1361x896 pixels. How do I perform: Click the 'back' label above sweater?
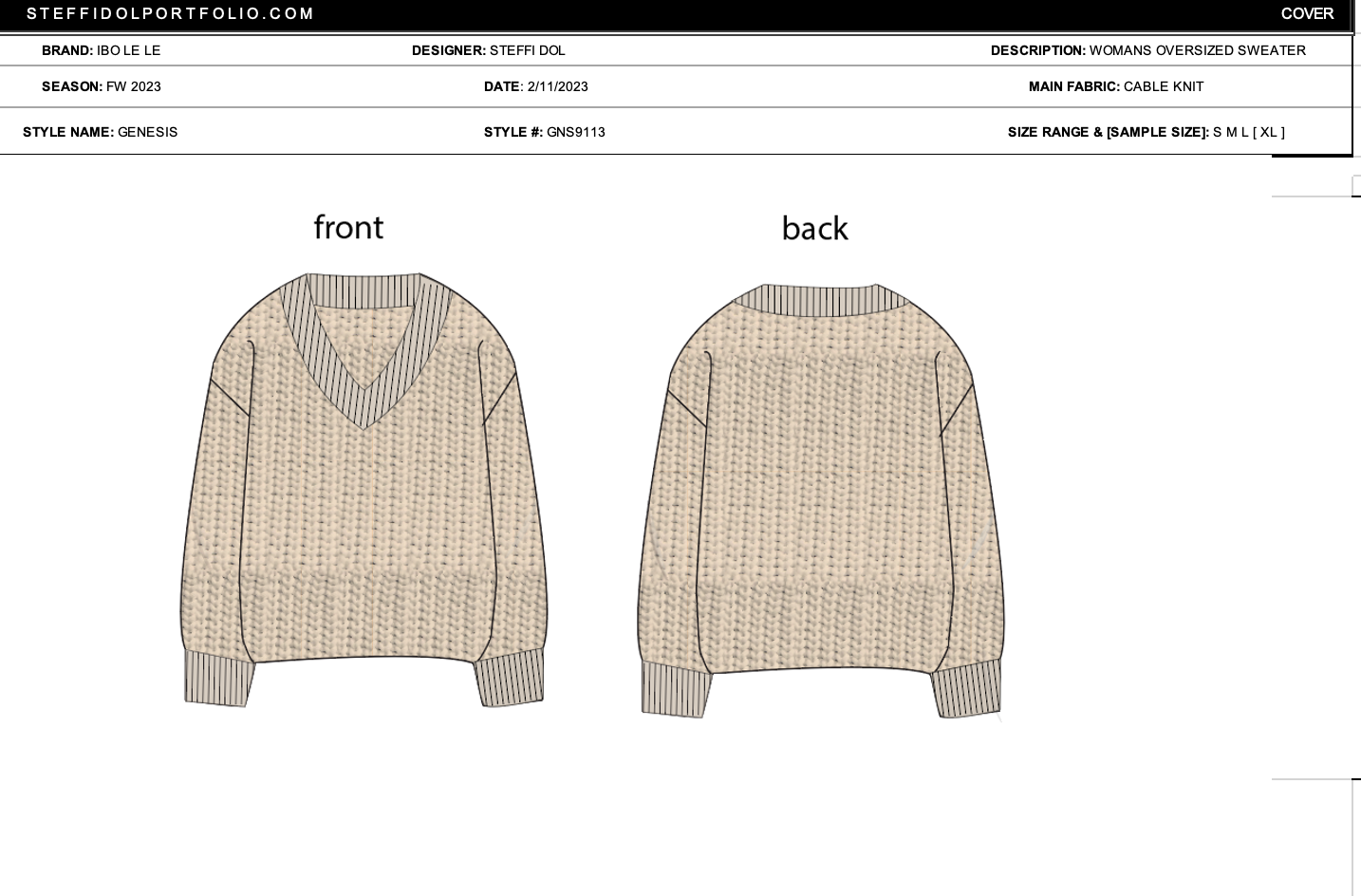pyautogui.click(x=815, y=228)
